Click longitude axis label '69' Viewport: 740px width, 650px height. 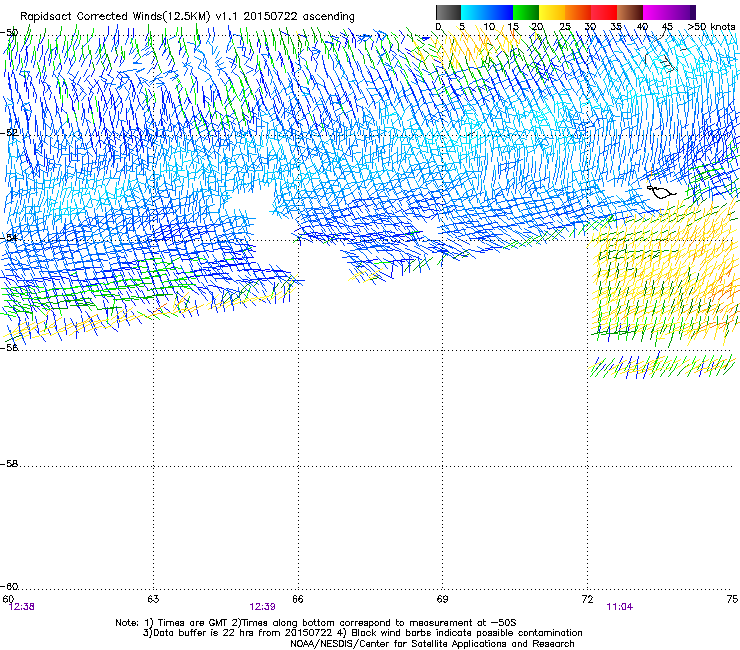(x=442, y=599)
